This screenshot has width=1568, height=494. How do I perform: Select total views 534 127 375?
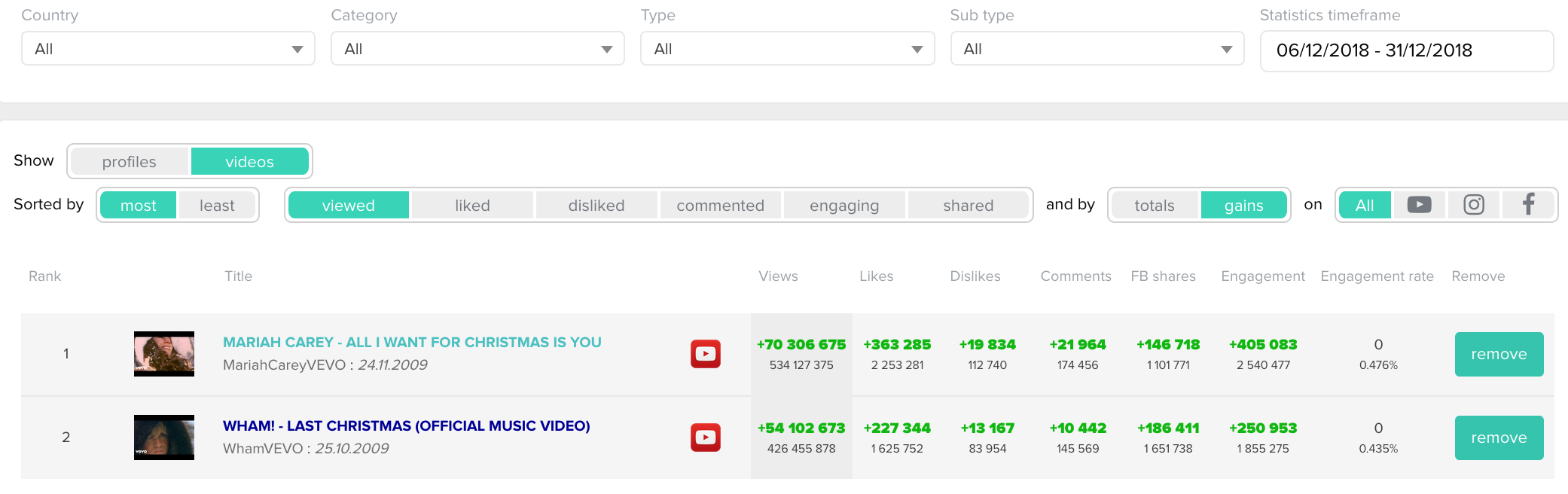[x=801, y=365]
